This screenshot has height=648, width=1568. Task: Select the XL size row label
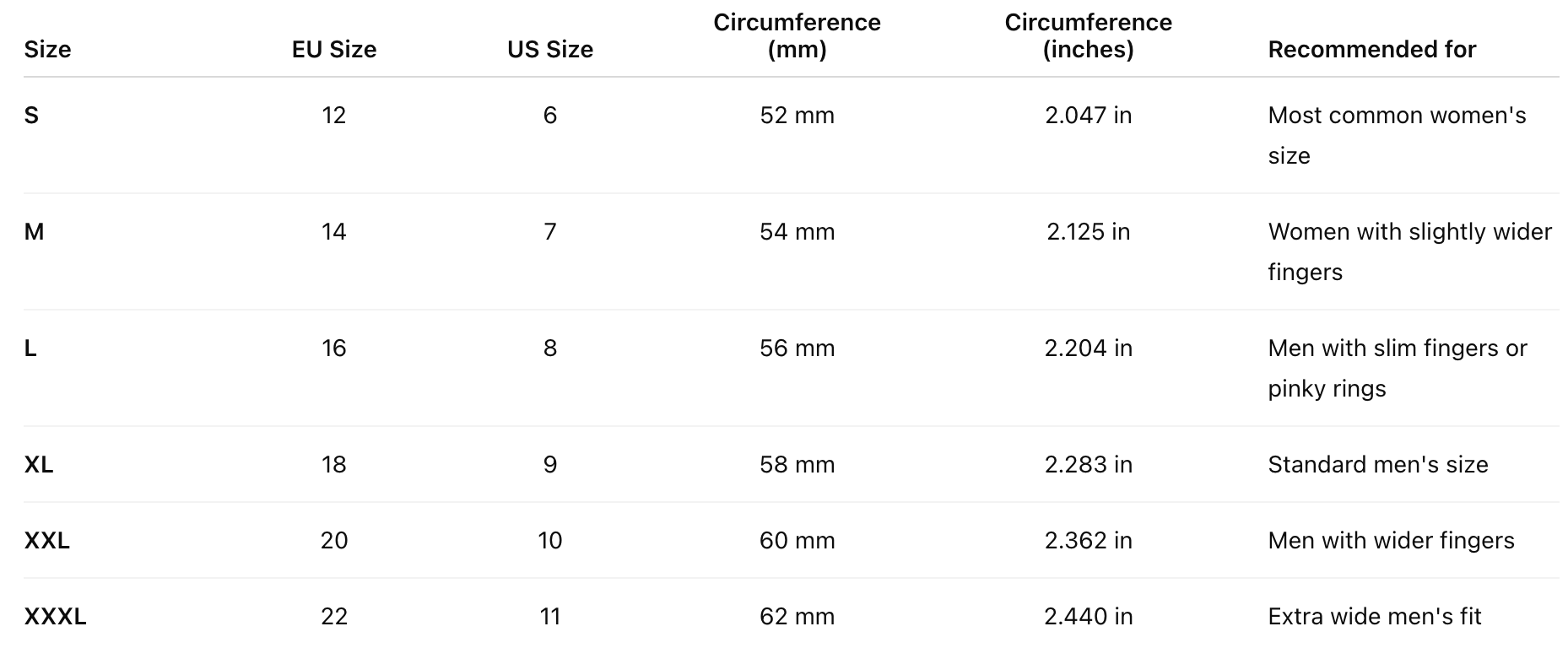[x=39, y=465]
